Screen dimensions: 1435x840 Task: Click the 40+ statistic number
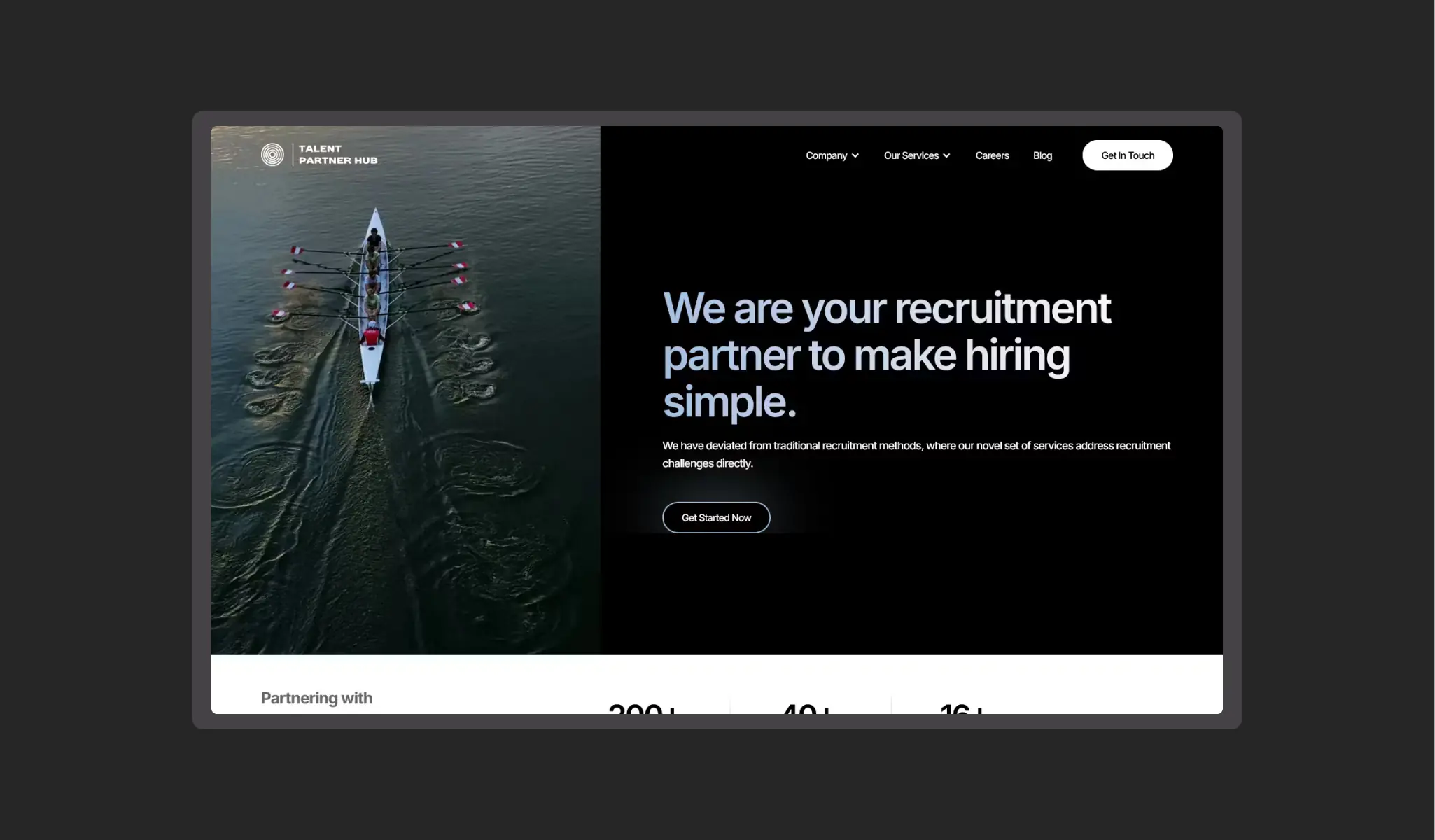(806, 708)
